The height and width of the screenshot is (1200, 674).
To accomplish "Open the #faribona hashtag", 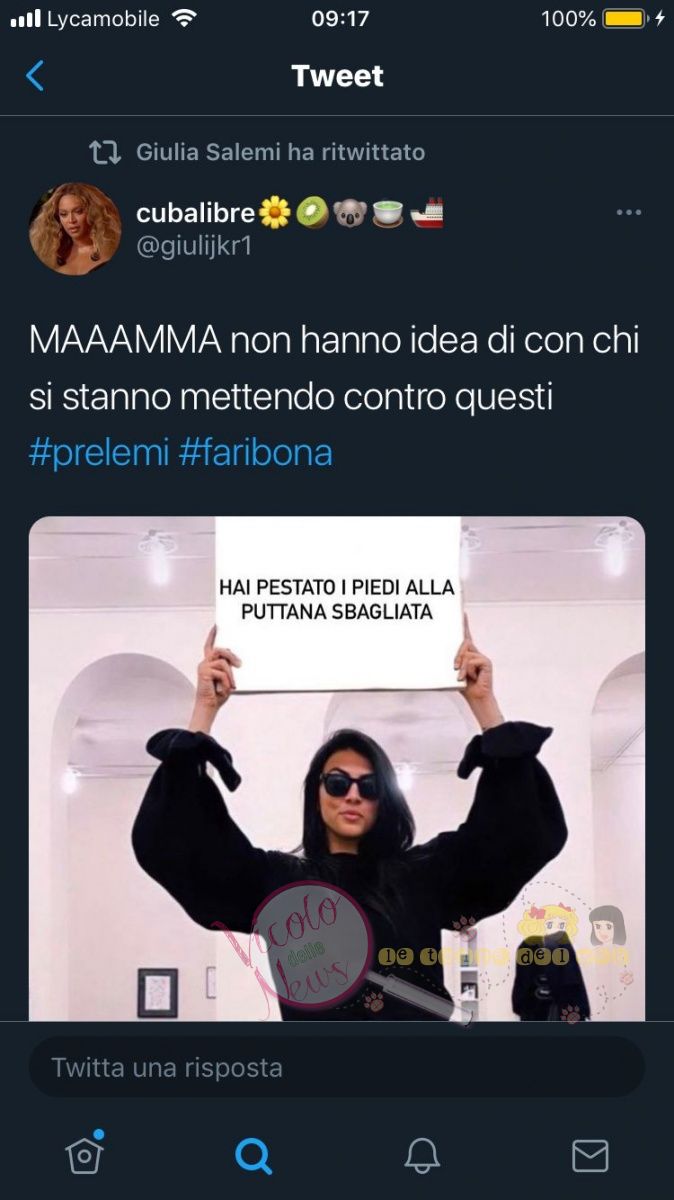I will 255,452.
